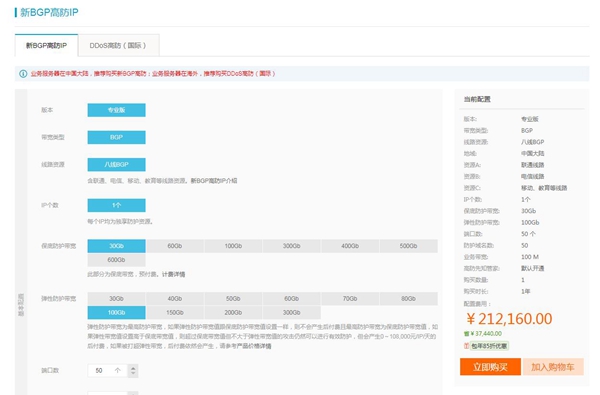Select the 专业版 version option
Screen dimensions: 600x395
point(116,110)
